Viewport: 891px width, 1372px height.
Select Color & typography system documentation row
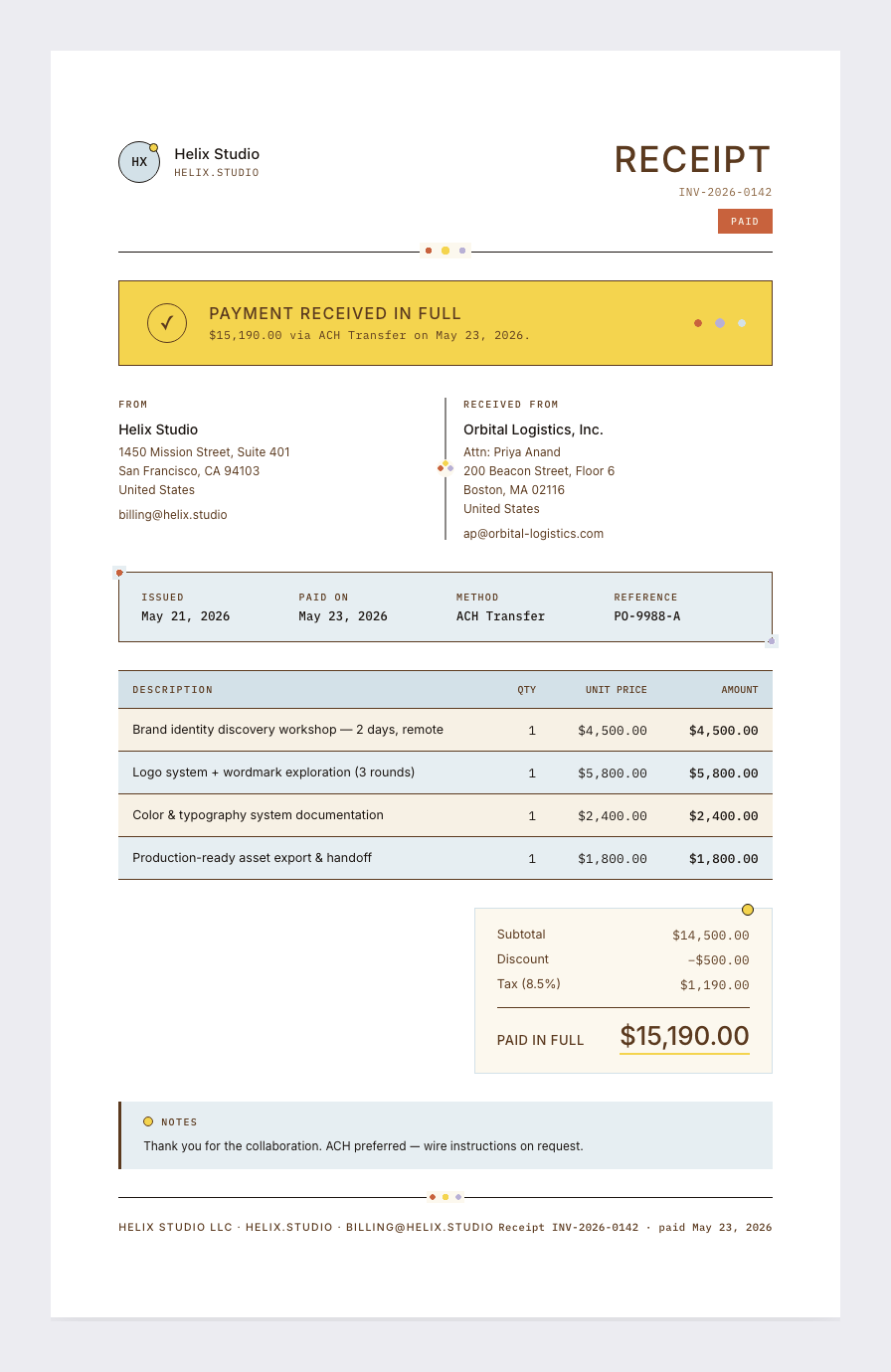pyautogui.click(x=445, y=815)
